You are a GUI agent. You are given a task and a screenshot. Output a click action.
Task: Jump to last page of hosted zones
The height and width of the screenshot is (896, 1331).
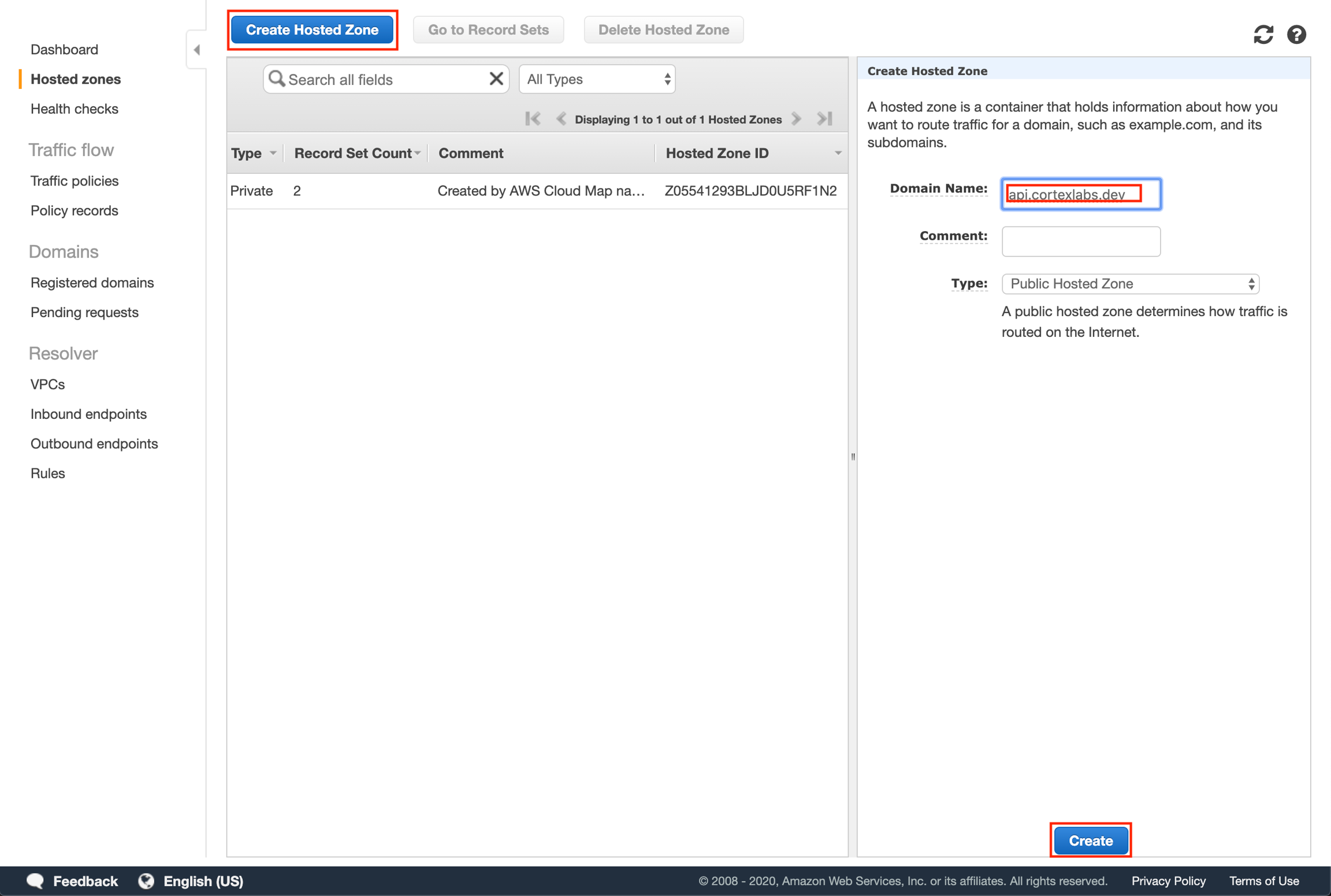[x=825, y=119]
